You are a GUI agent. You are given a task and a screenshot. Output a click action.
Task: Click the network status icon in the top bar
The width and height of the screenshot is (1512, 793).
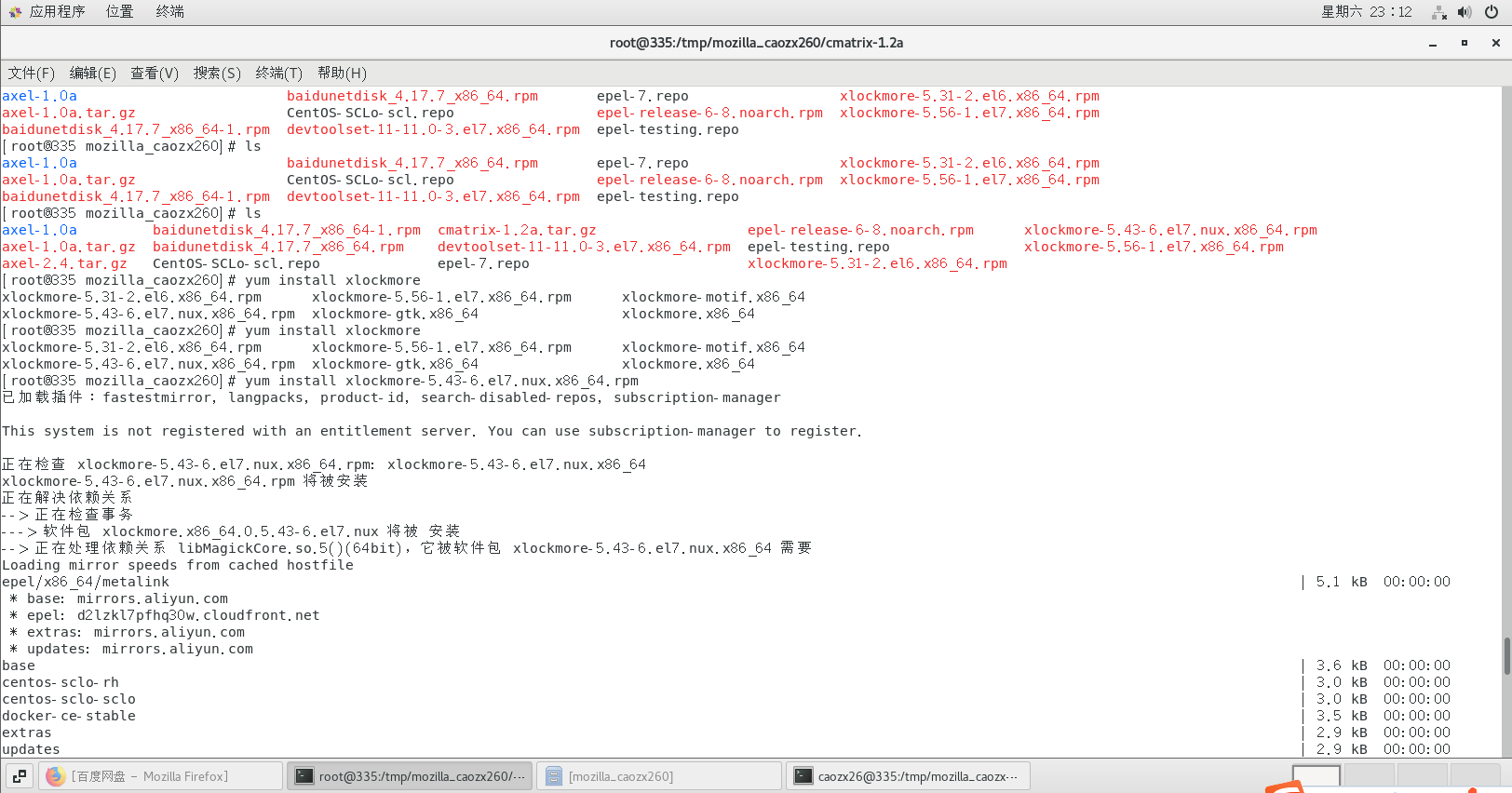click(x=1439, y=12)
